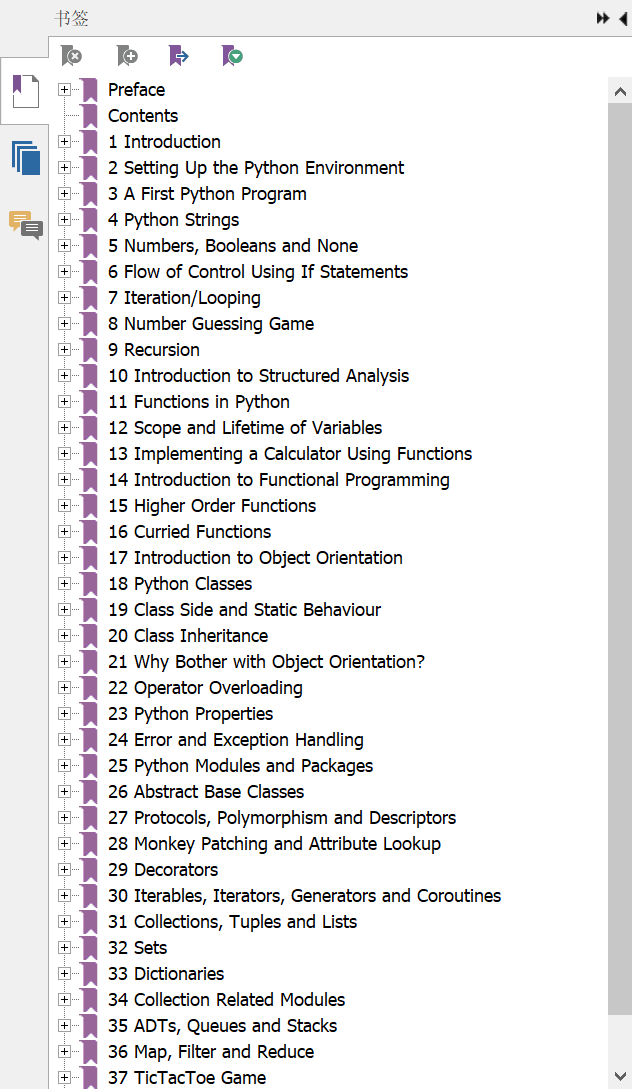
Task: Go to 8 Number Guessing Game
Action: click(211, 324)
